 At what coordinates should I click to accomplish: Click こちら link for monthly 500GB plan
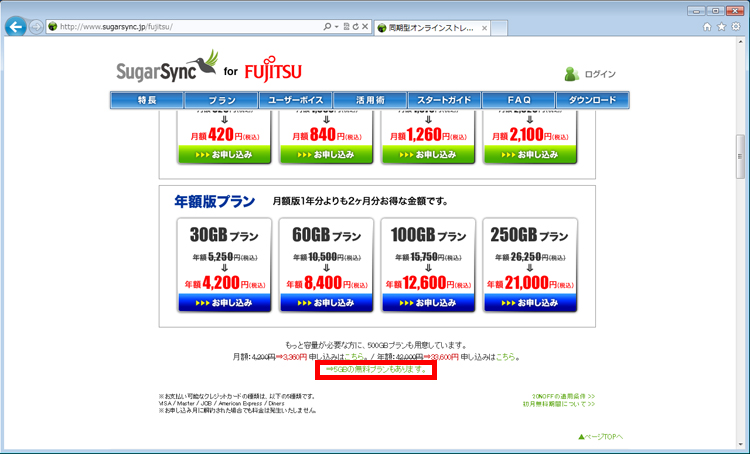(353, 357)
